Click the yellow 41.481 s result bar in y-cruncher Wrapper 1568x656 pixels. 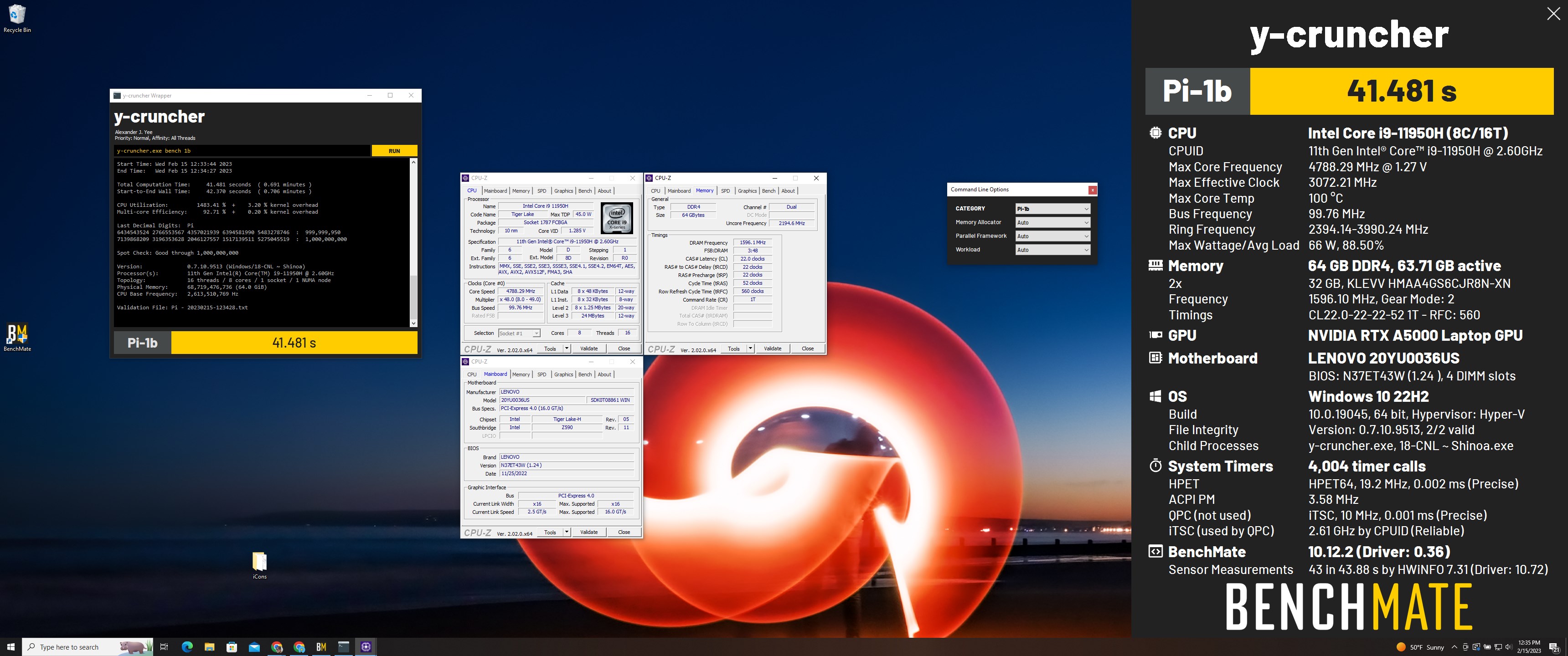tap(294, 343)
